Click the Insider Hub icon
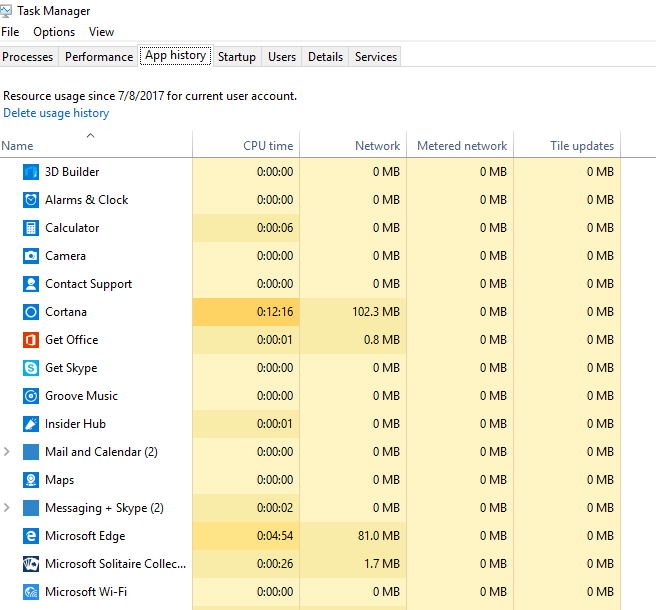656x610 pixels. pyautogui.click(x=31, y=424)
